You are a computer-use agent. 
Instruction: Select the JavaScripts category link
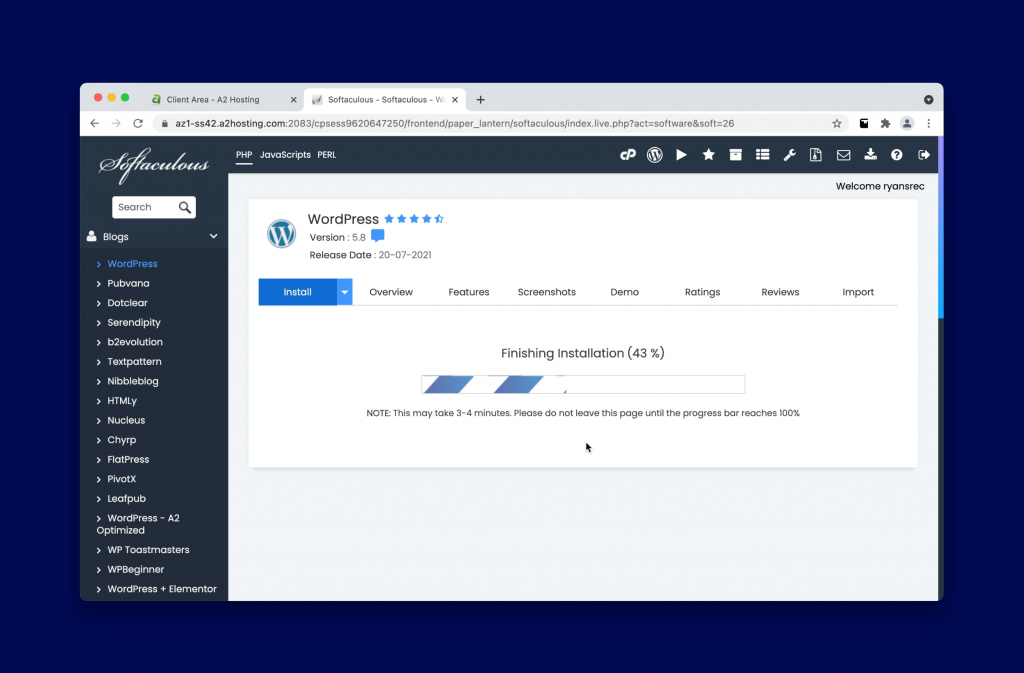point(285,155)
